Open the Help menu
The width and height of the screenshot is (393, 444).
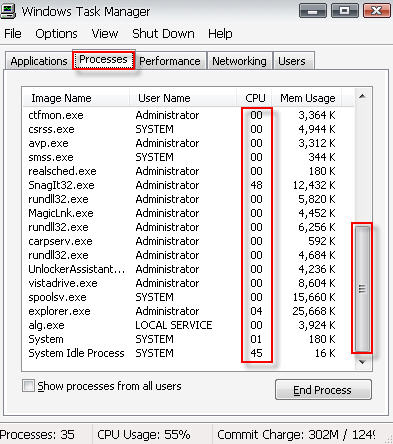click(x=220, y=34)
